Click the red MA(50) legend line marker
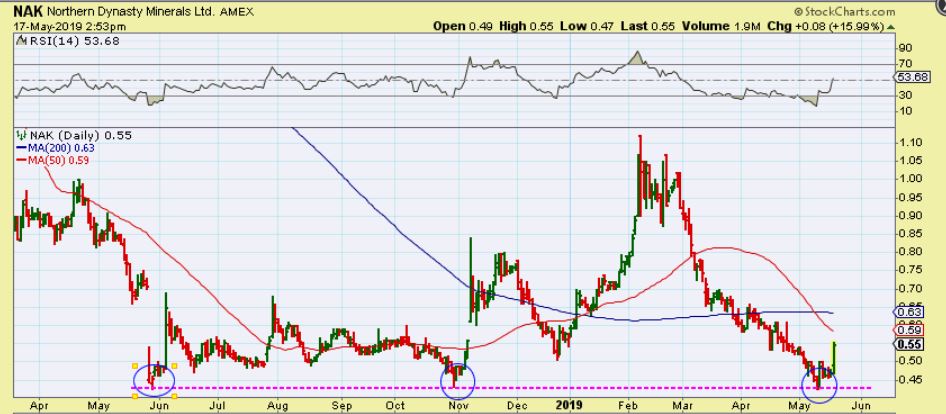This screenshot has height=414, width=946. tap(22, 160)
